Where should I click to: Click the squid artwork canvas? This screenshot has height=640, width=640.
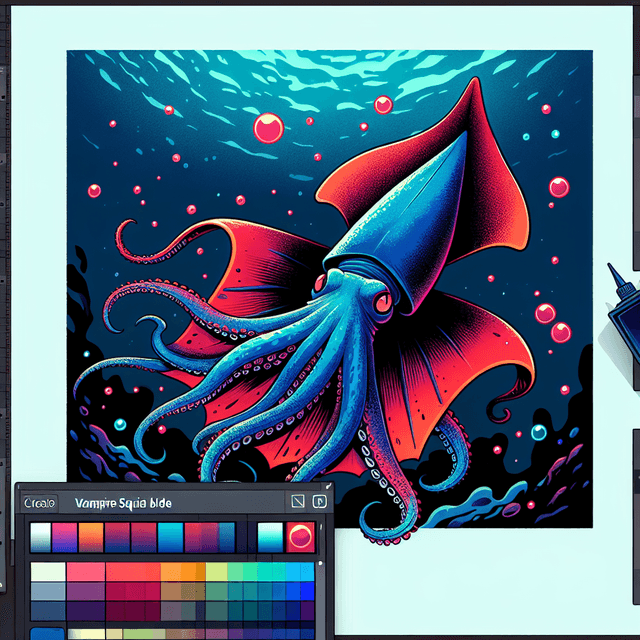[329, 288]
